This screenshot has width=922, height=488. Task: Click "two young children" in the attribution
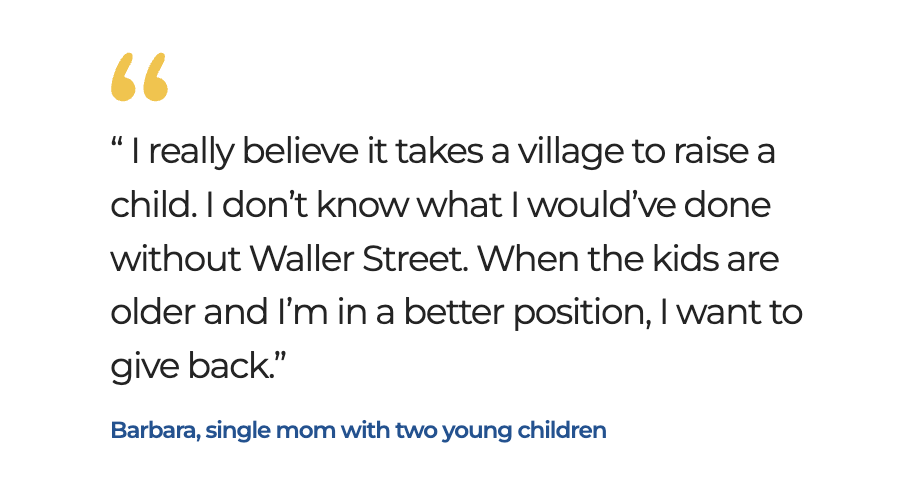pyautogui.click(x=501, y=432)
